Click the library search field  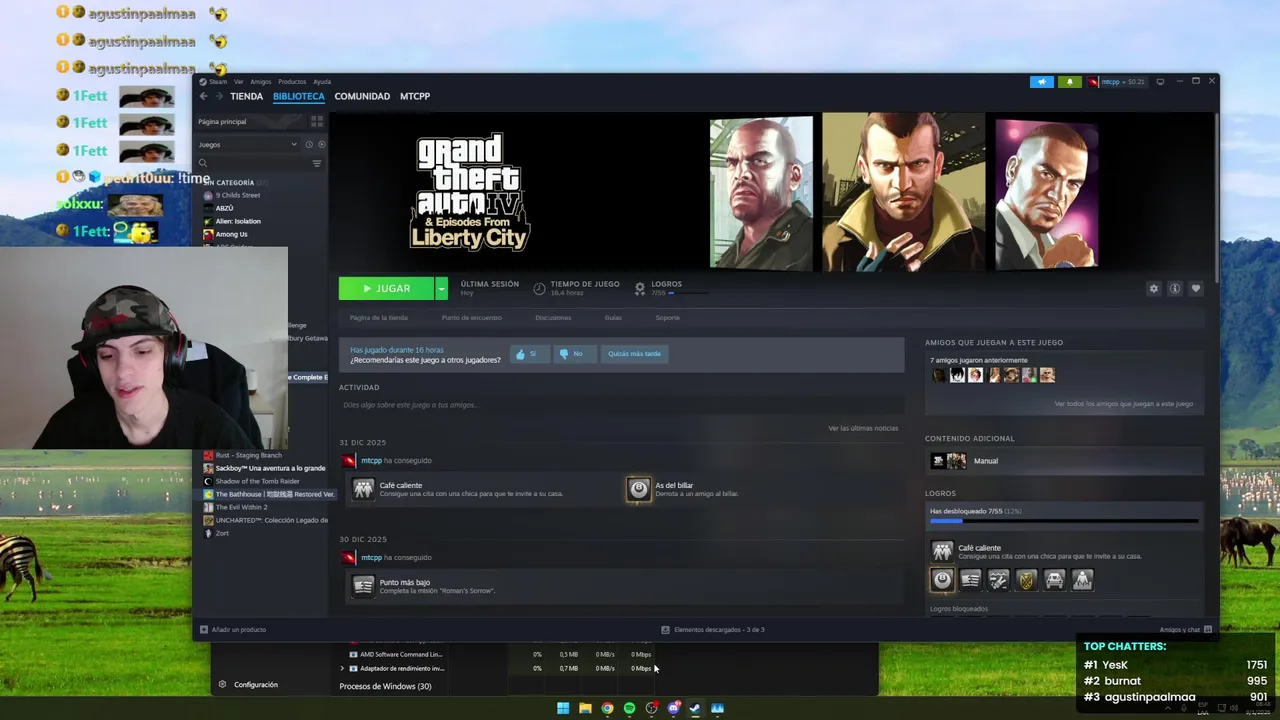click(x=252, y=163)
